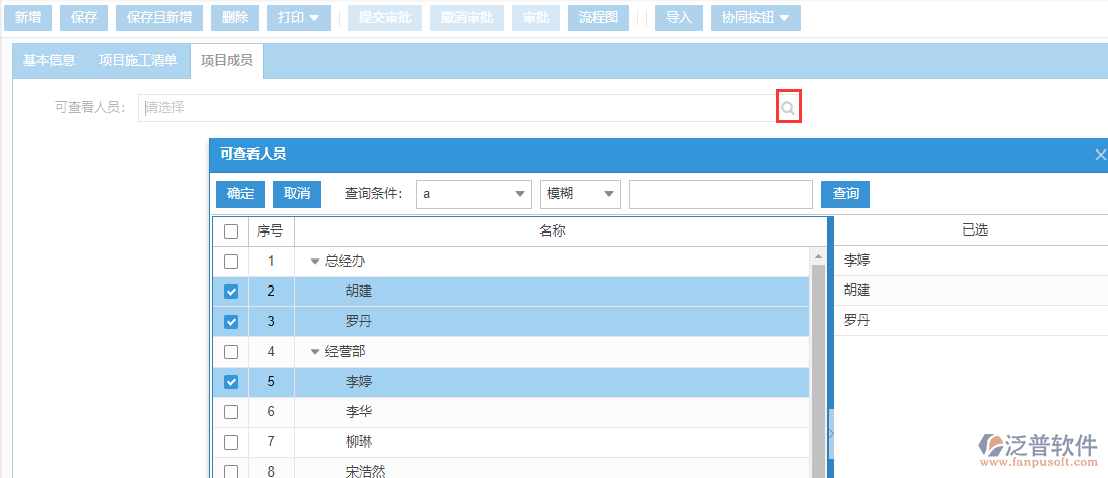Uncheck the checkbox for 李婷
This screenshot has width=1108, height=478.
point(231,382)
